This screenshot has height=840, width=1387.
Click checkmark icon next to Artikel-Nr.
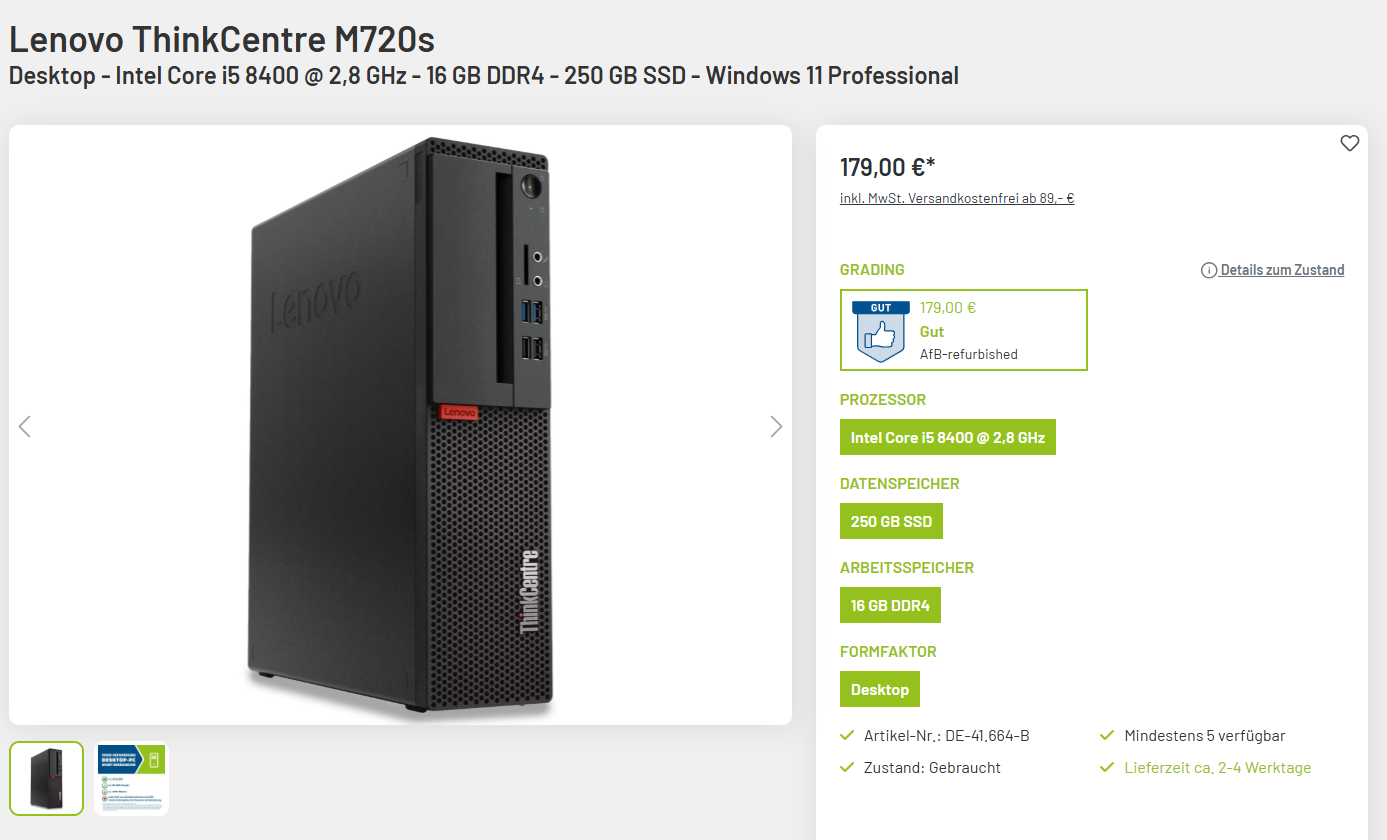848,736
